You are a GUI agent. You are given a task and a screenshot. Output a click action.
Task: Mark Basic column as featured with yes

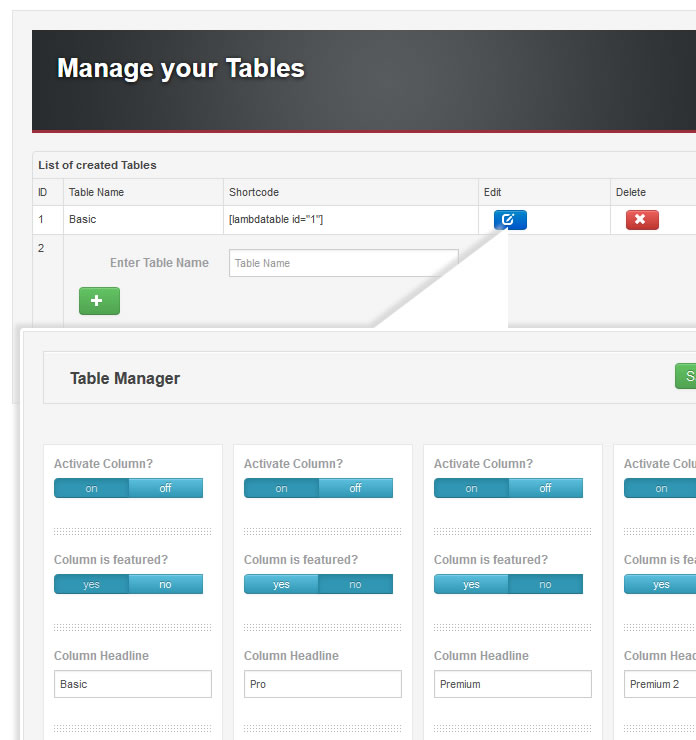click(x=91, y=584)
